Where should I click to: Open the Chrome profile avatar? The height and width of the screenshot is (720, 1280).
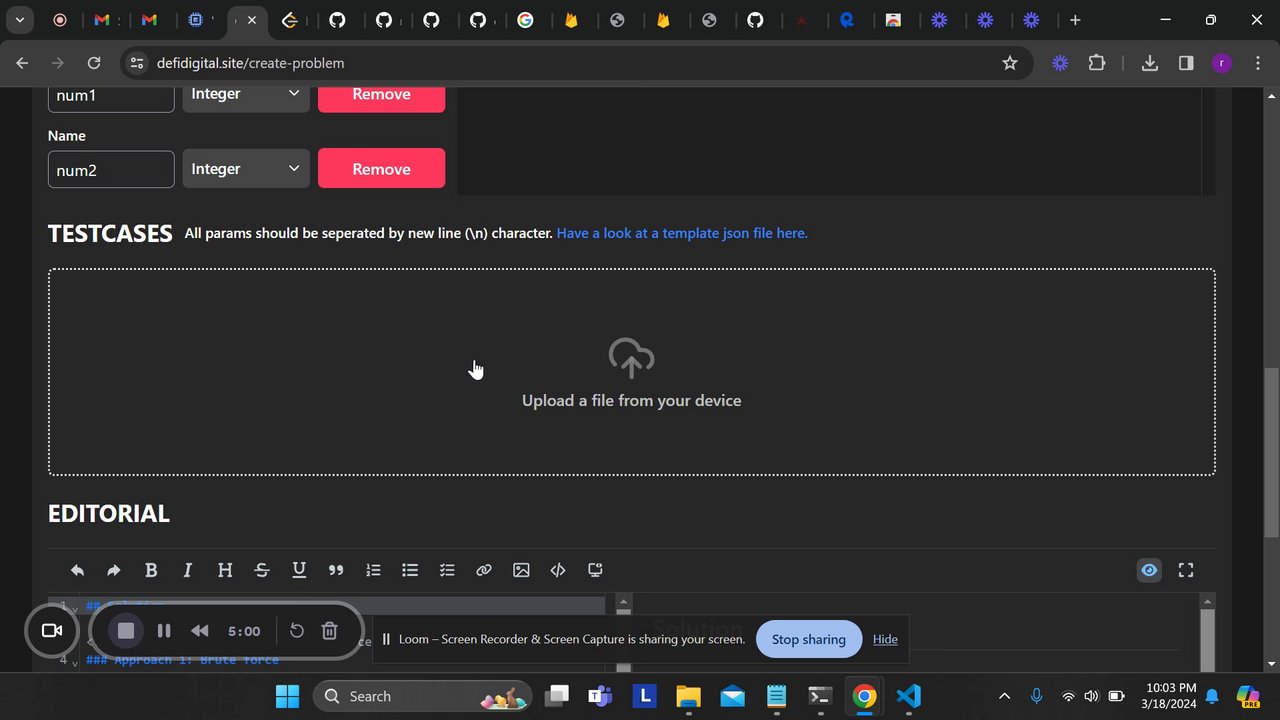pos(1221,63)
